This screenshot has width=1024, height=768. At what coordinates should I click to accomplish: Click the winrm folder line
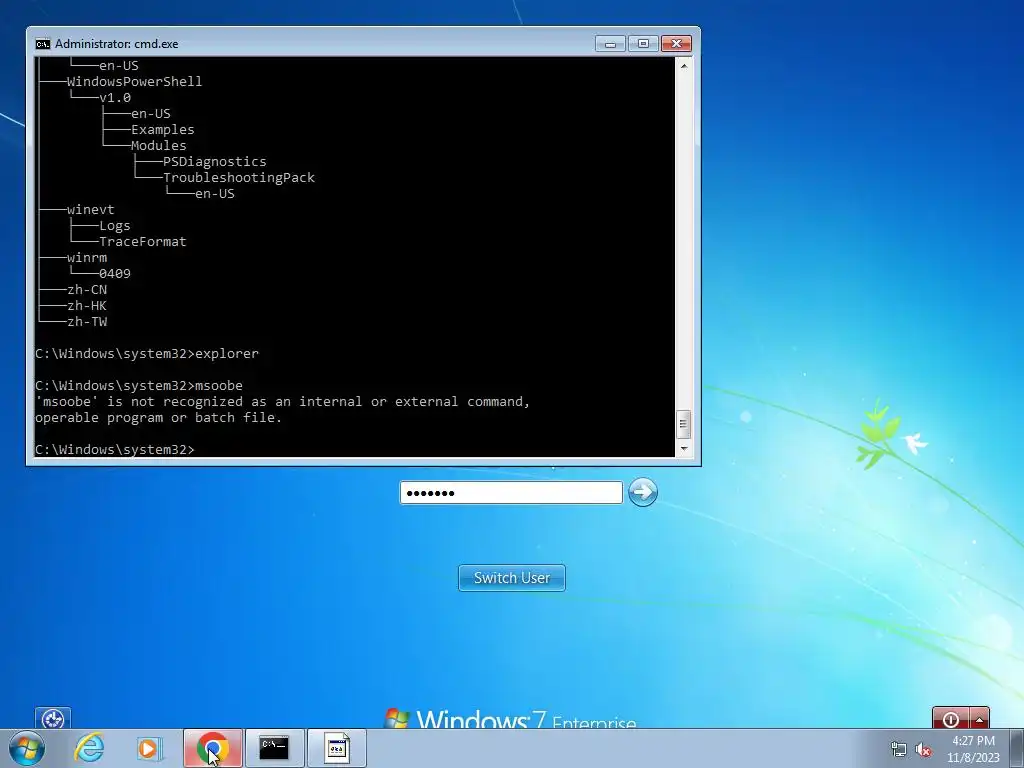point(87,257)
